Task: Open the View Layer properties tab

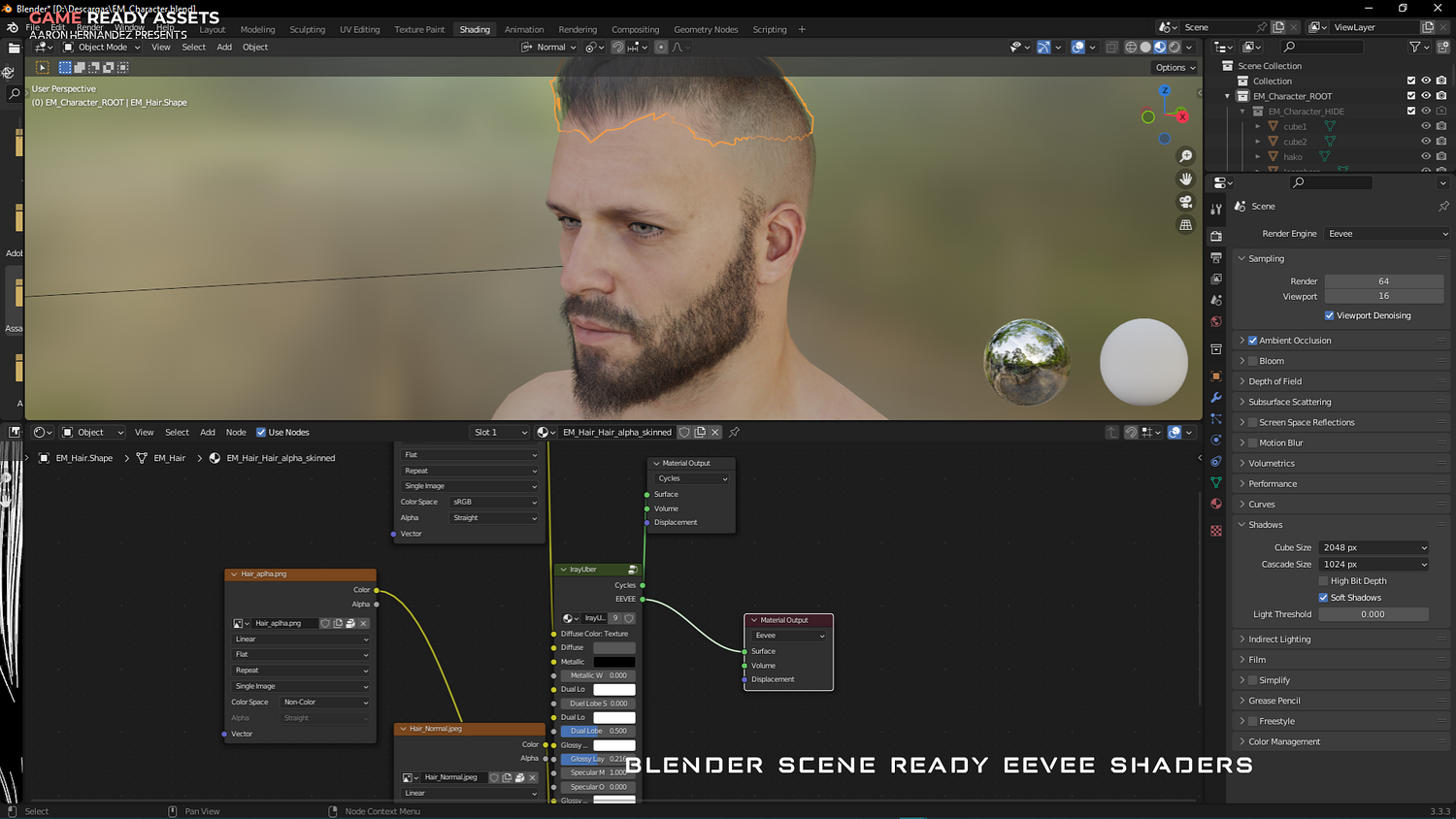Action: pyautogui.click(x=1216, y=278)
